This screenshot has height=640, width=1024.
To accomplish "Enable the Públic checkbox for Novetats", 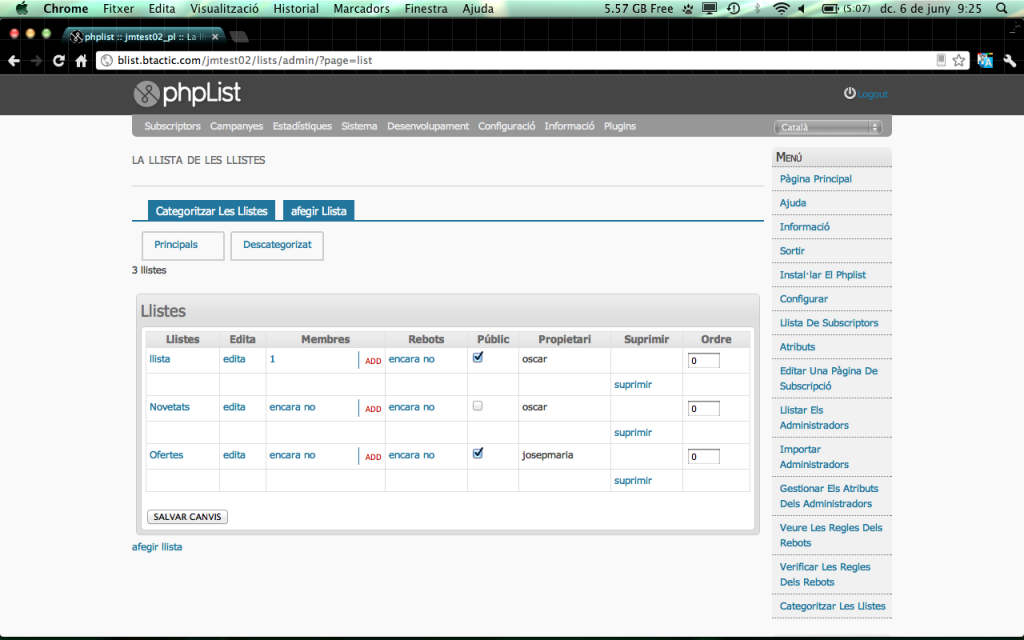I will 477,406.
